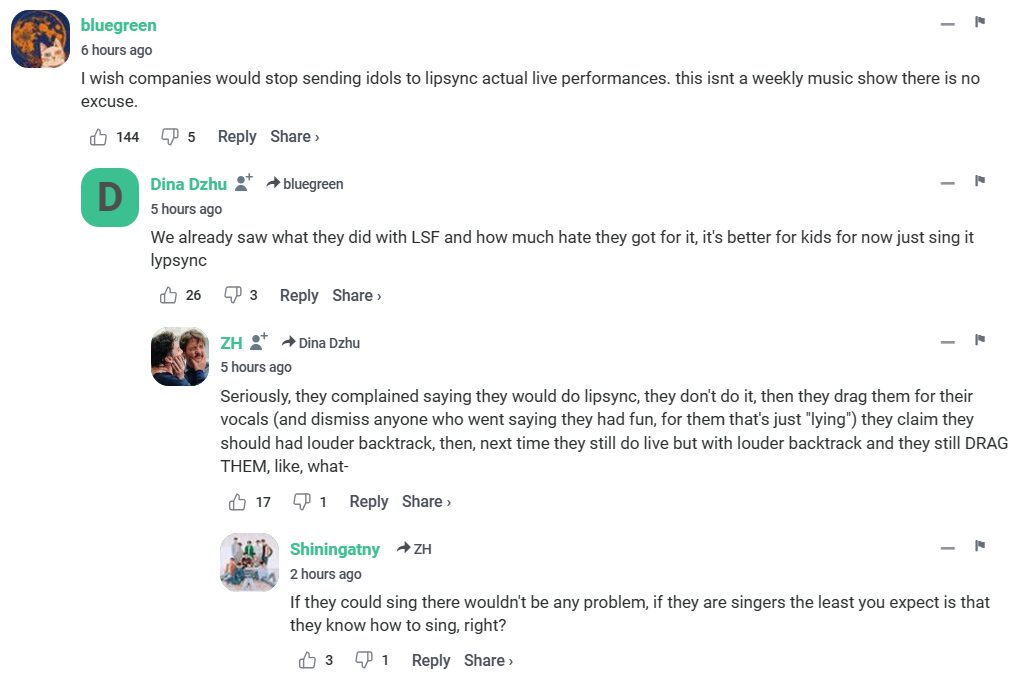Expand Share options under Dina Dzhu's reply
This screenshot has width=1024, height=680.
click(357, 295)
